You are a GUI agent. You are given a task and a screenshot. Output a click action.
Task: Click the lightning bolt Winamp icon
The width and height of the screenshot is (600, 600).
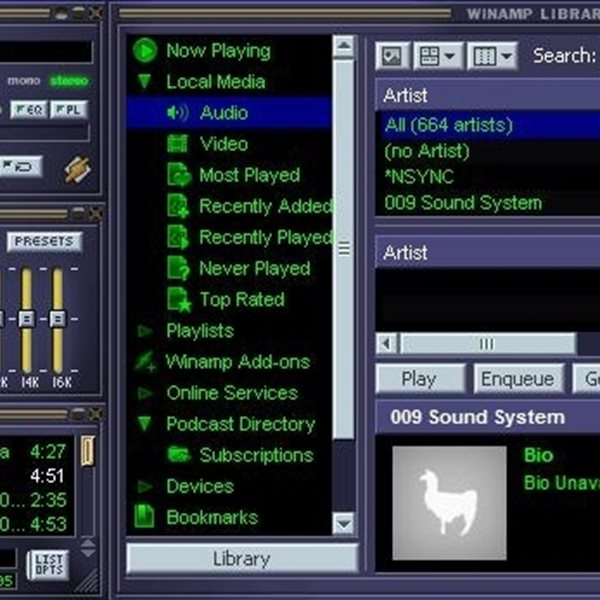[x=78, y=169]
